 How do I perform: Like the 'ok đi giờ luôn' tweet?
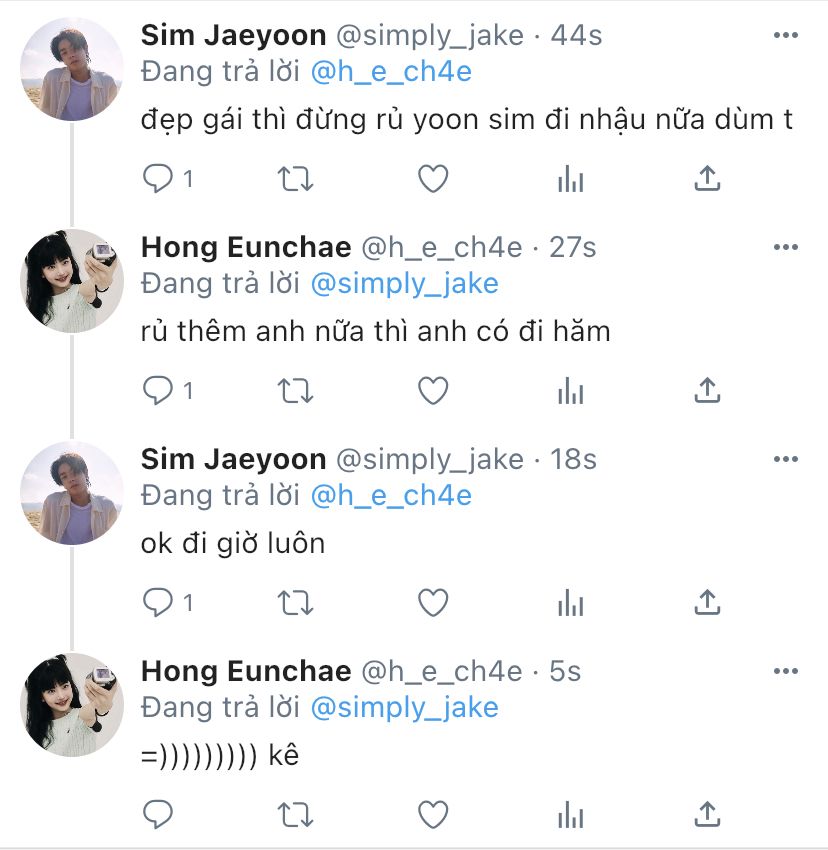click(x=432, y=603)
